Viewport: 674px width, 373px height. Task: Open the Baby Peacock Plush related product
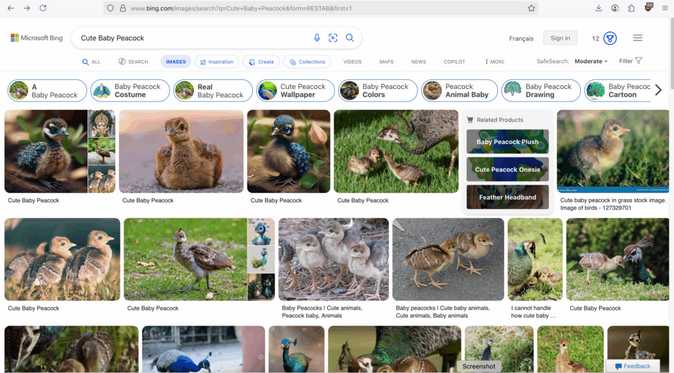[508, 141]
